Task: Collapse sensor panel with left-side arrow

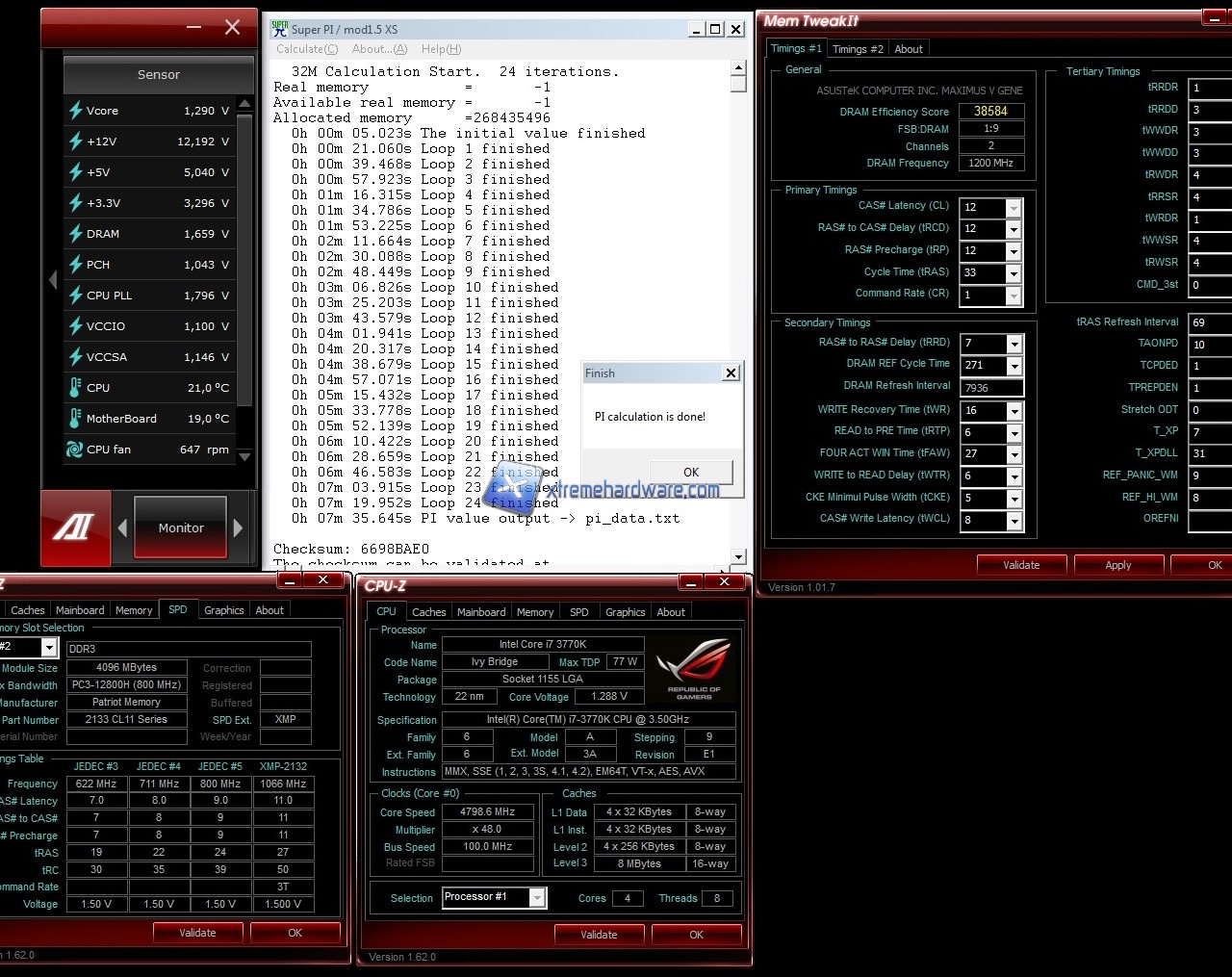Action: pyautogui.click(x=53, y=279)
